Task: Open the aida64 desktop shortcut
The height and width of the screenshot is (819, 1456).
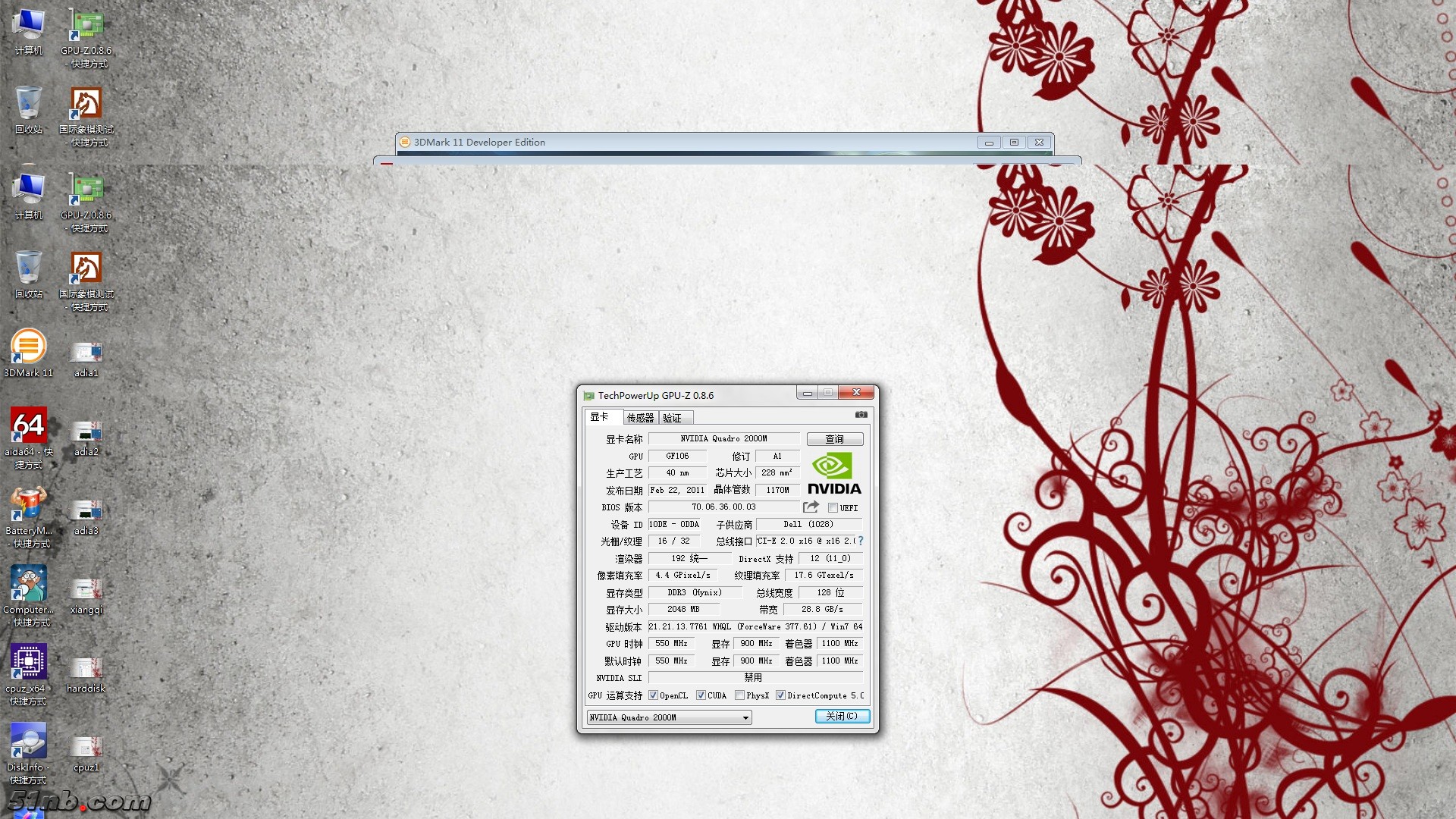Action: [28, 426]
